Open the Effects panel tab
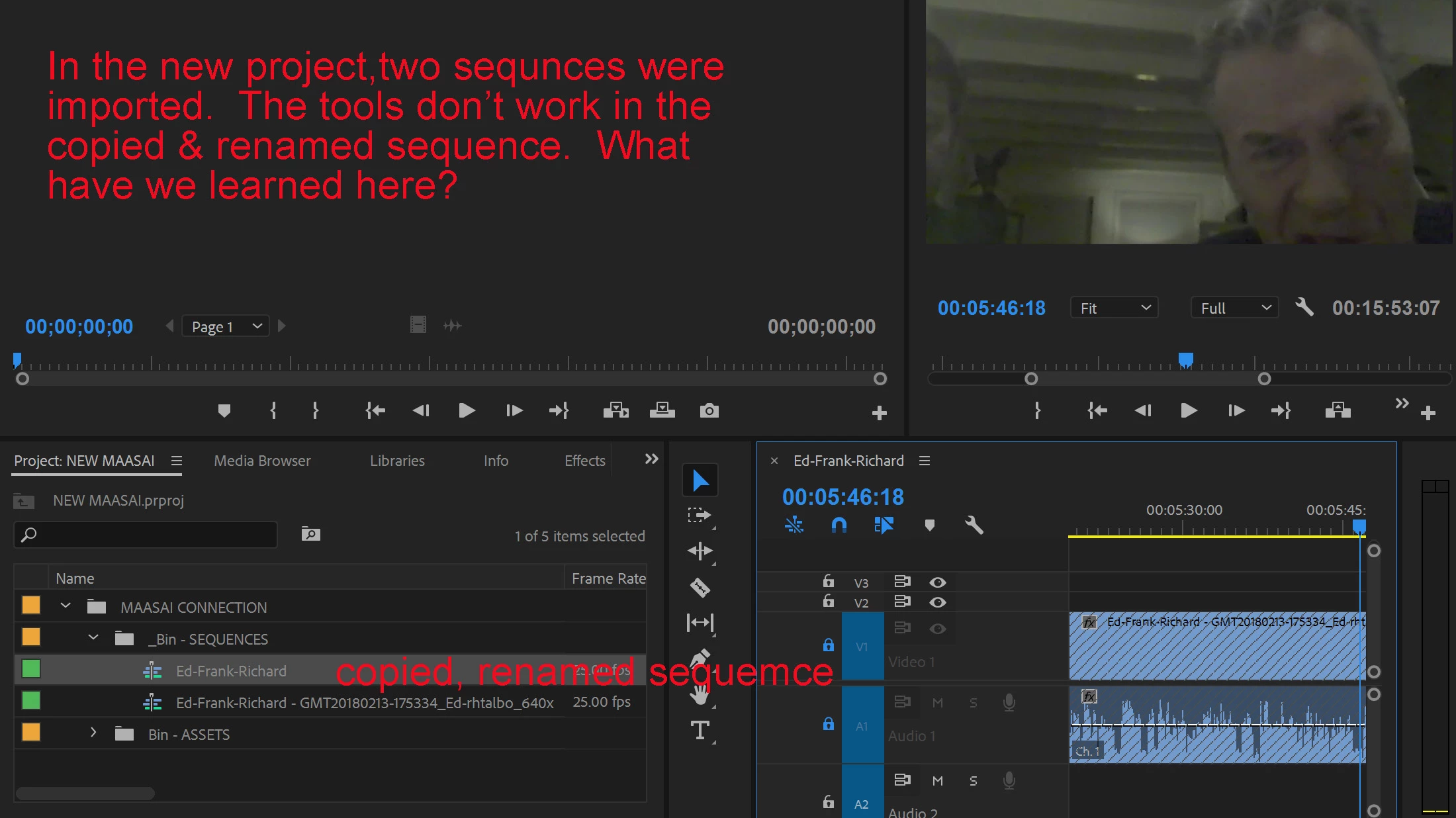 click(x=584, y=461)
